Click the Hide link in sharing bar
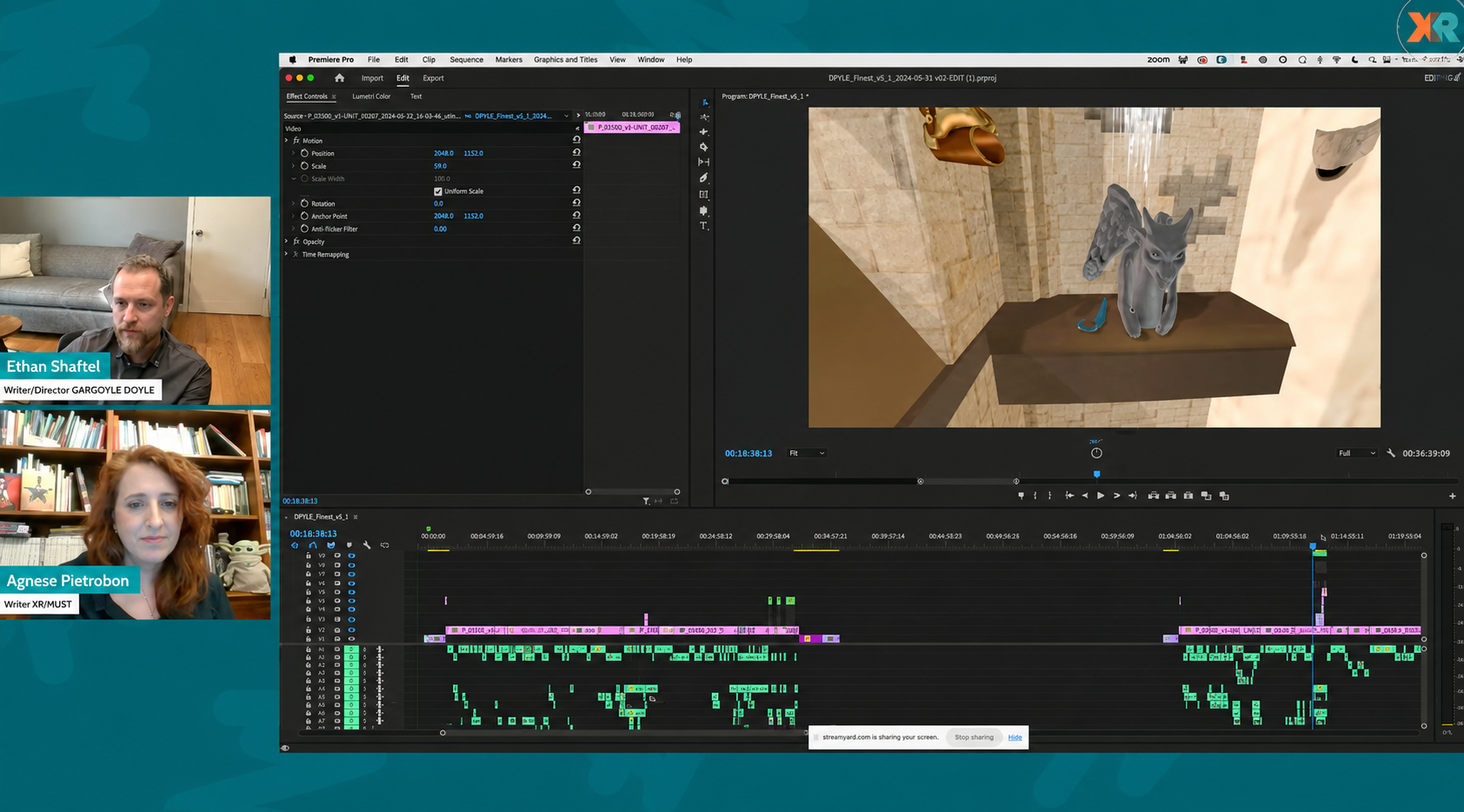The height and width of the screenshot is (812, 1464). [x=1015, y=737]
